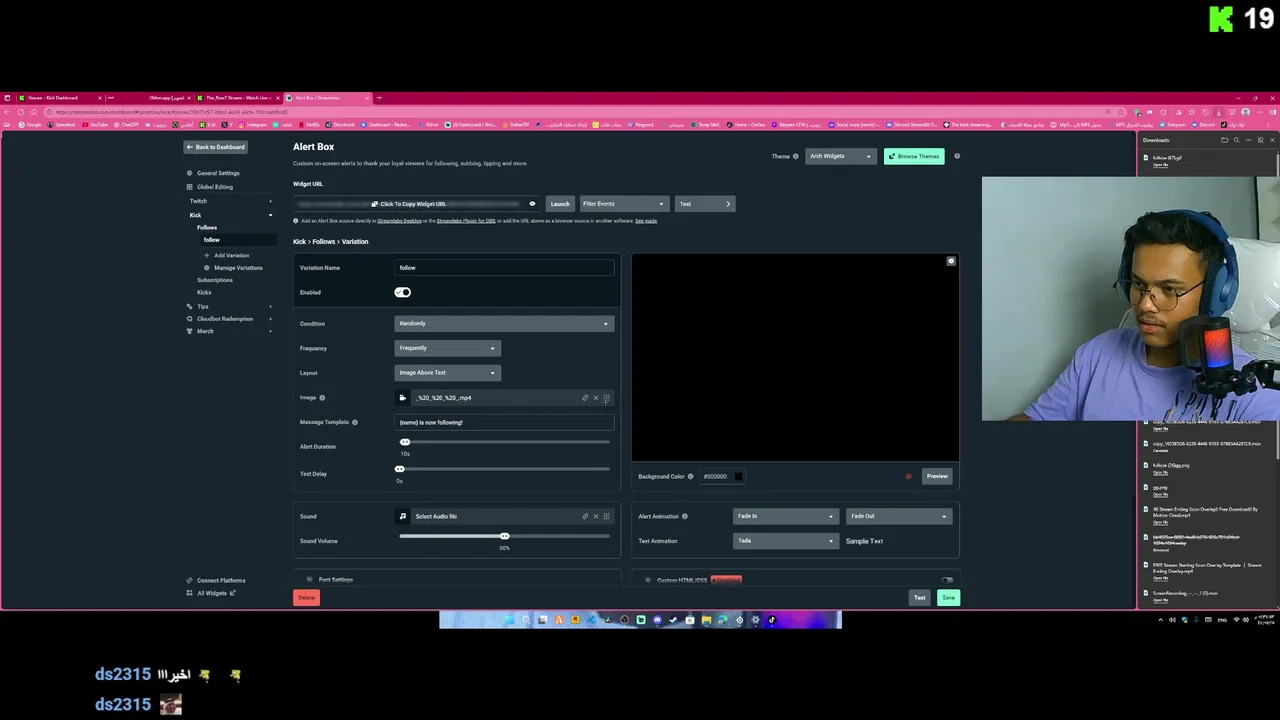Select the follow variation in the sidebar
Viewport: 1280px width, 720px height.
click(x=236, y=240)
